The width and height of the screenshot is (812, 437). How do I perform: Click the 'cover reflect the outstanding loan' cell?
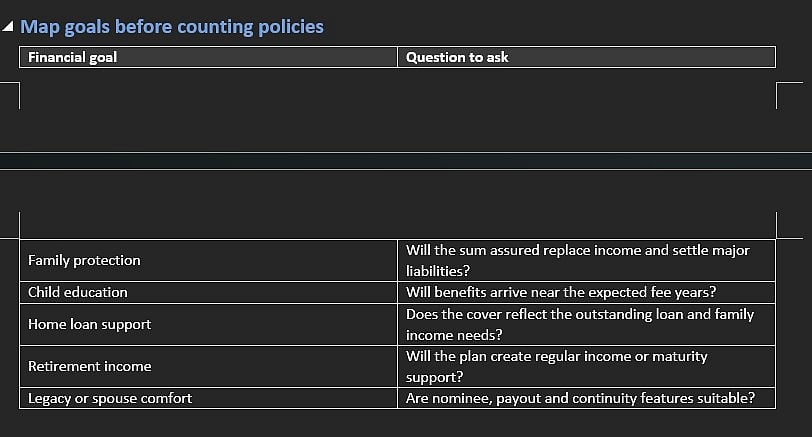click(586, 325)
